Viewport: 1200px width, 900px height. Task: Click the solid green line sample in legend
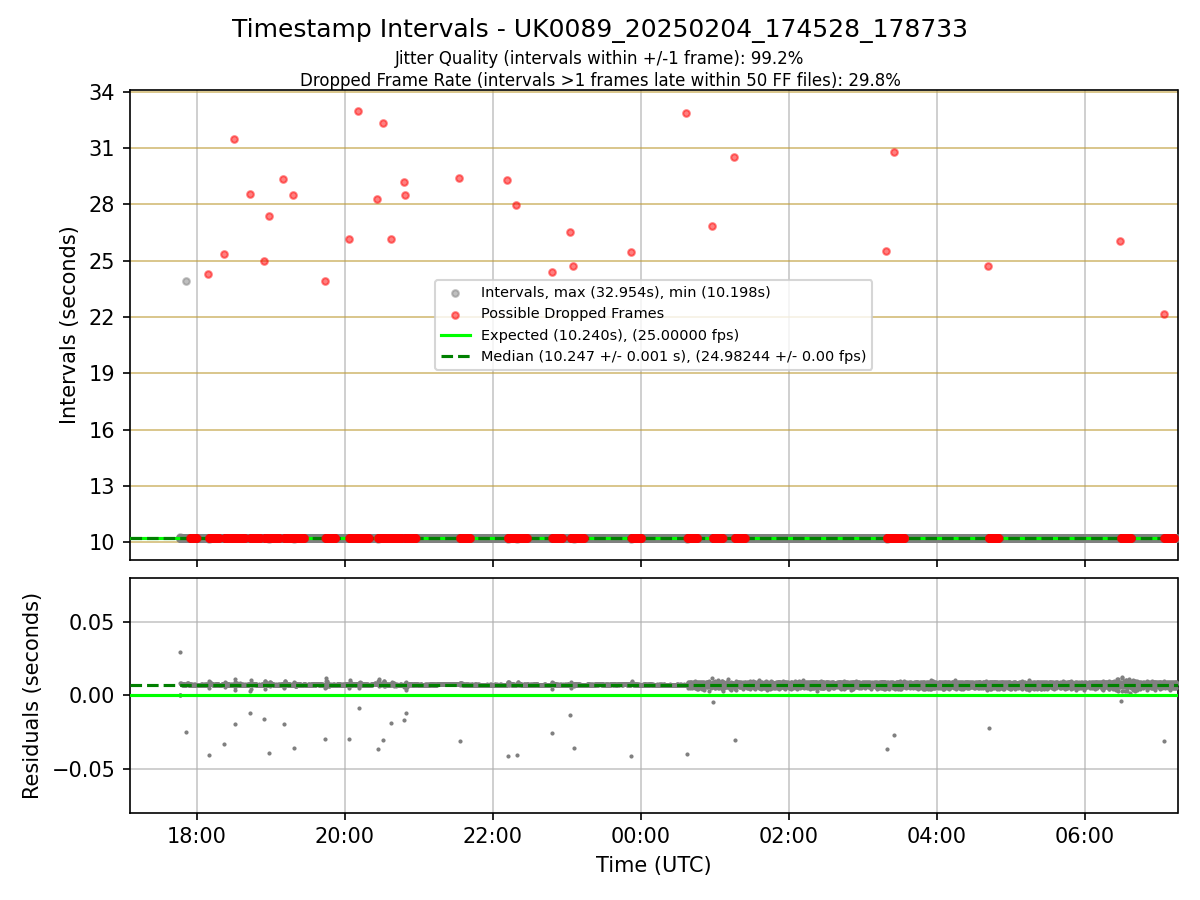(x=455, y=335)
